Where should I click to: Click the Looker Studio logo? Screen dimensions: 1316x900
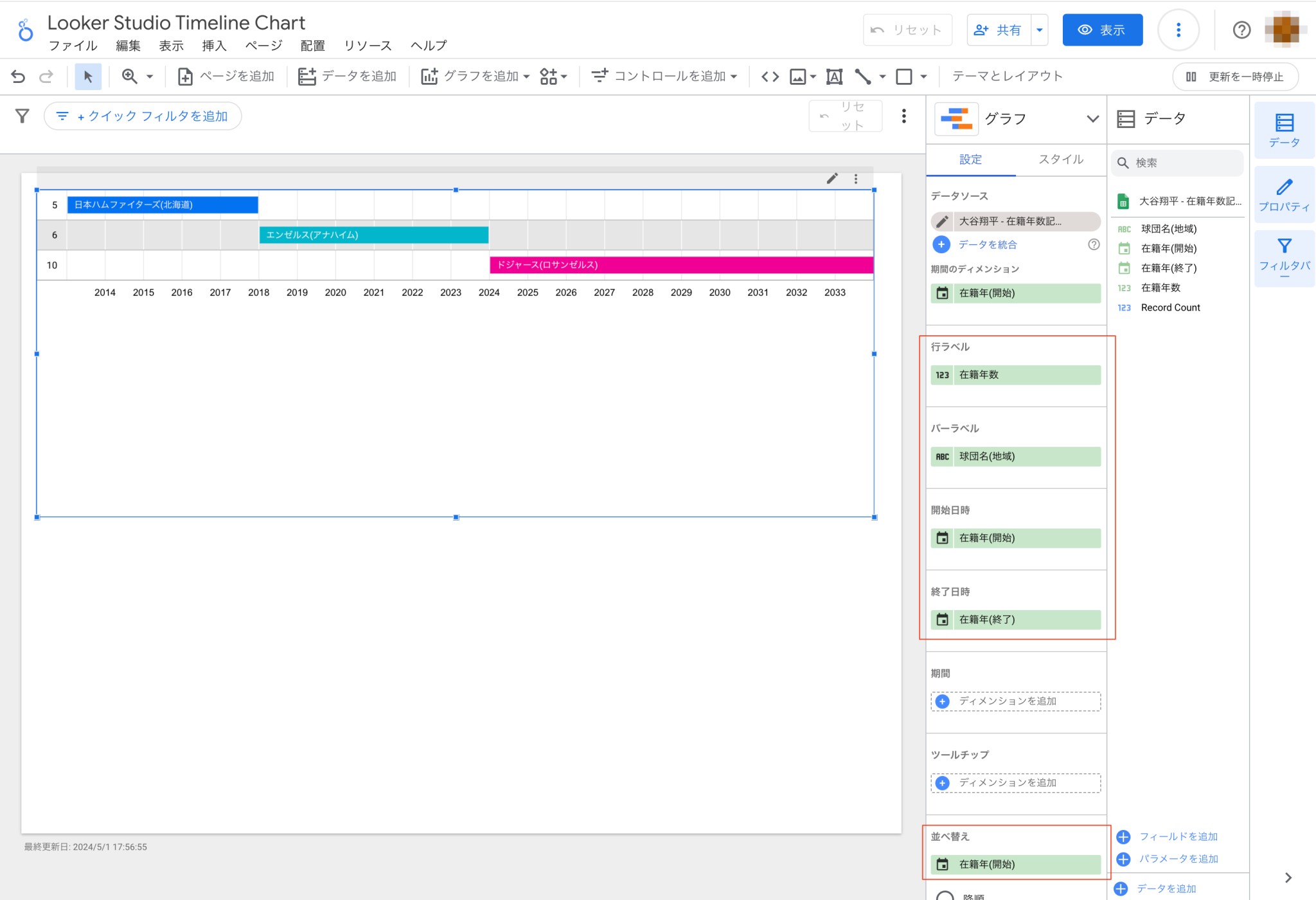(x=25, y=30)
